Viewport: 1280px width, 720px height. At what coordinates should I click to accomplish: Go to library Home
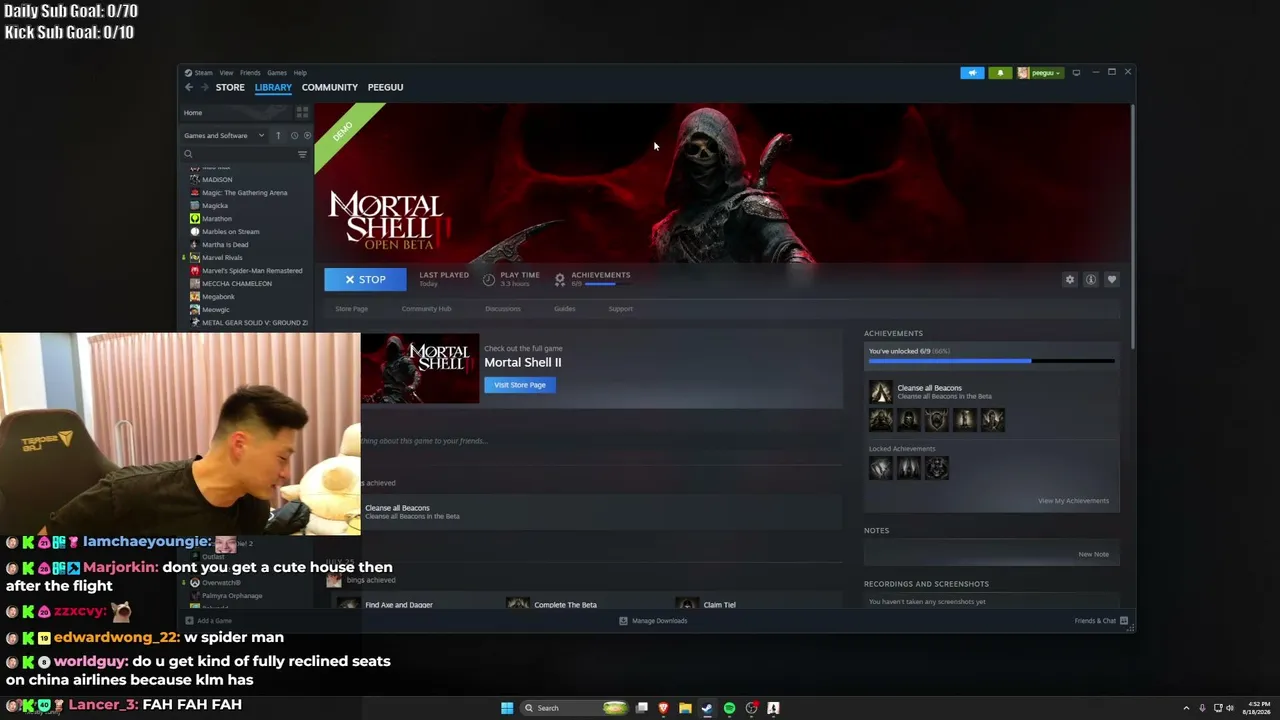(x=193, y=113)
